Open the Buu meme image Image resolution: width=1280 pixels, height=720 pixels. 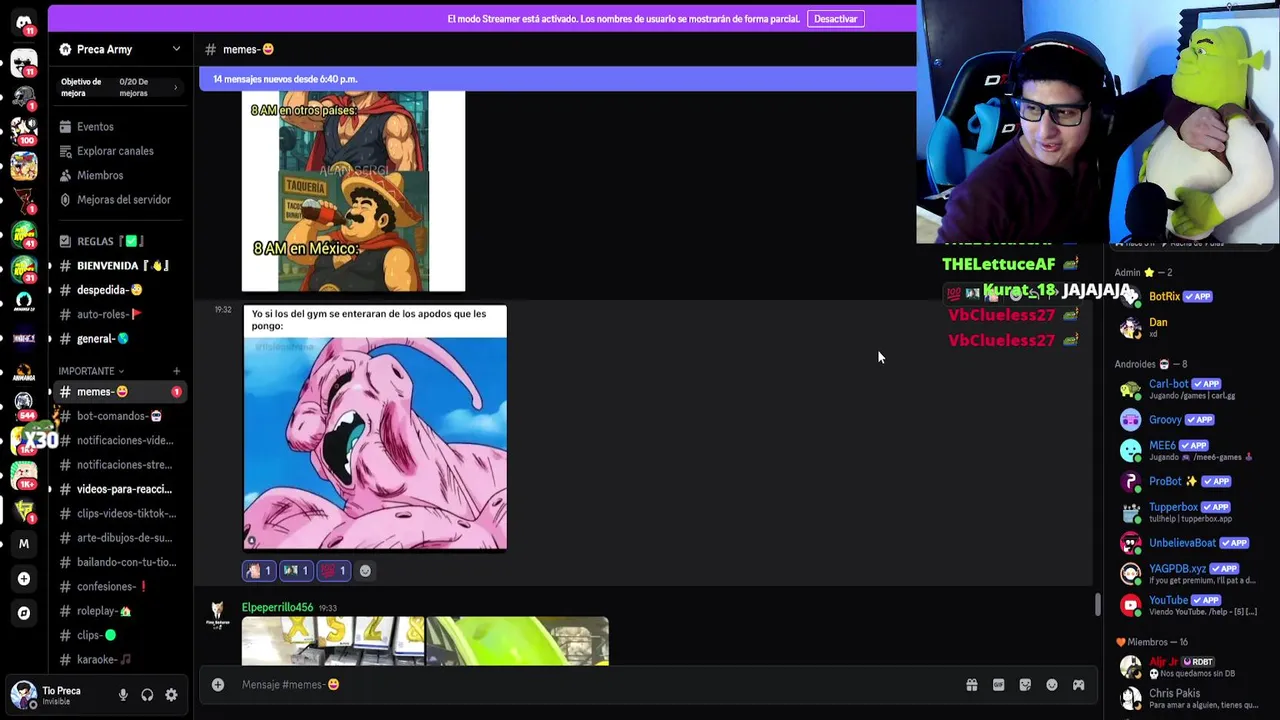[375, 428]
